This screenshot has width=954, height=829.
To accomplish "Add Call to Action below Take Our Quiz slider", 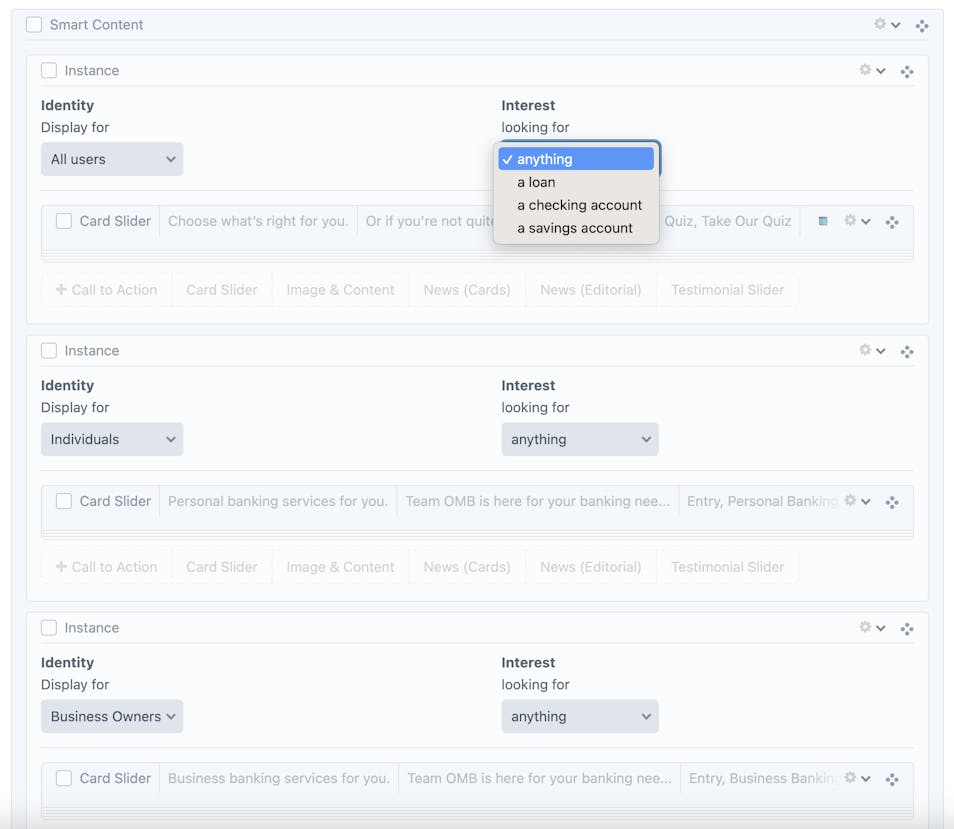I will point(106,290).
